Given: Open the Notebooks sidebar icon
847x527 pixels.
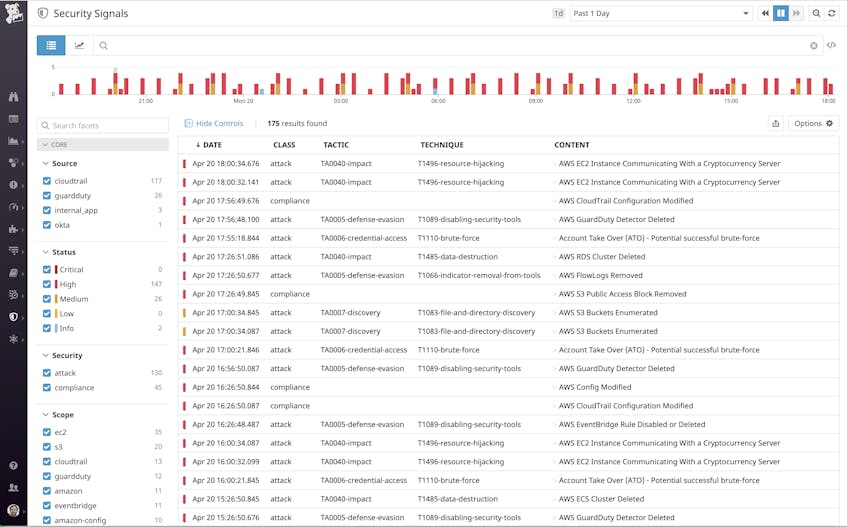Looking at the screenshot, I should (x=14, y=273).
